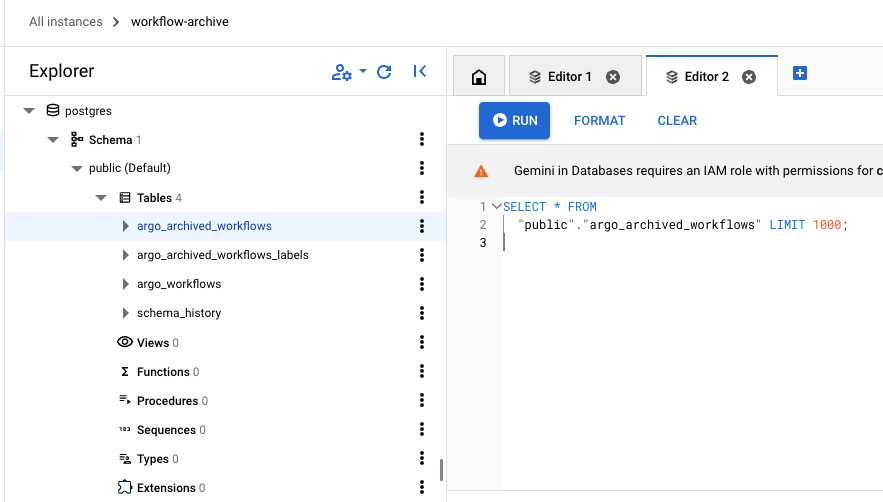Click the Types icon
The height and width of the screenshot is (502, 883).
coord(124,459)
